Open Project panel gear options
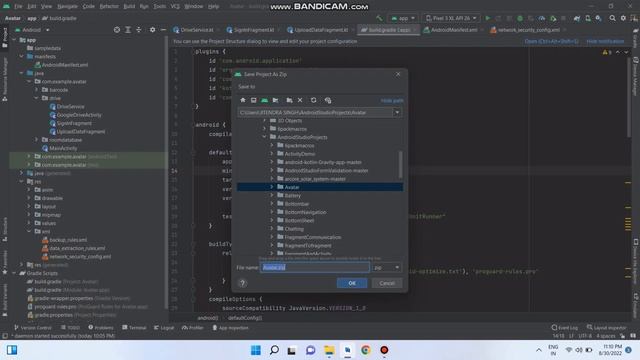The height and width of the screenshot is (360, 640). pos(152,30)
